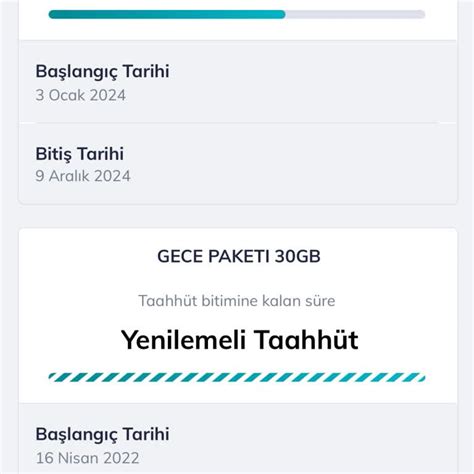The height and width of the screenshot is (474, 474).
Task: Click the gray unfilled end of top progress bar
Action: (355, 14)
